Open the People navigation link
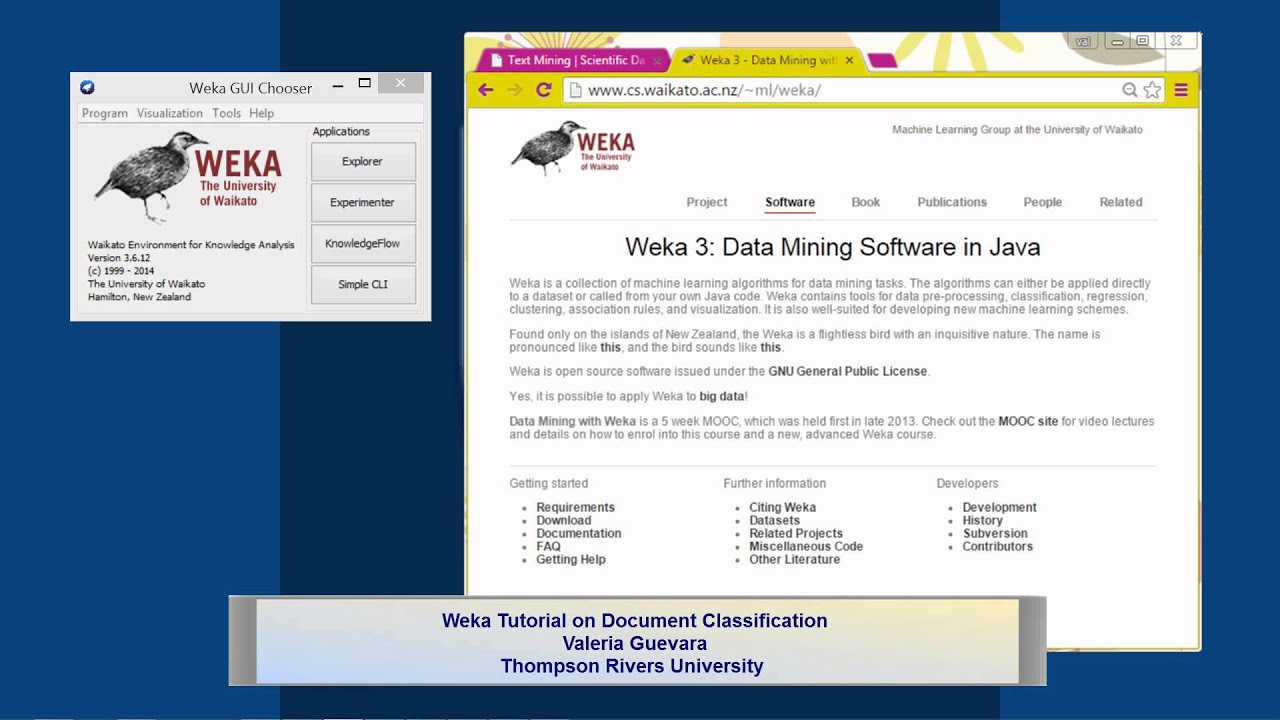This screenshot has height=720, width=1280. tap(1043, 202)
